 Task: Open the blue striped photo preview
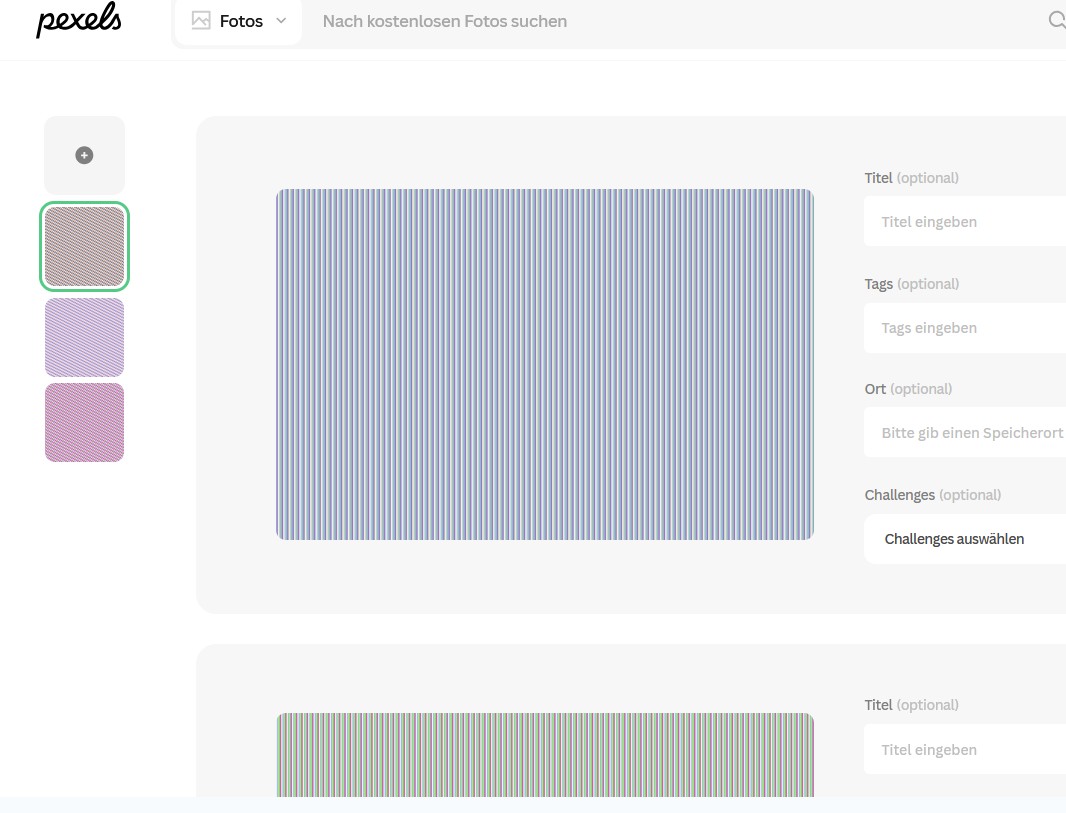click(545, 364)
